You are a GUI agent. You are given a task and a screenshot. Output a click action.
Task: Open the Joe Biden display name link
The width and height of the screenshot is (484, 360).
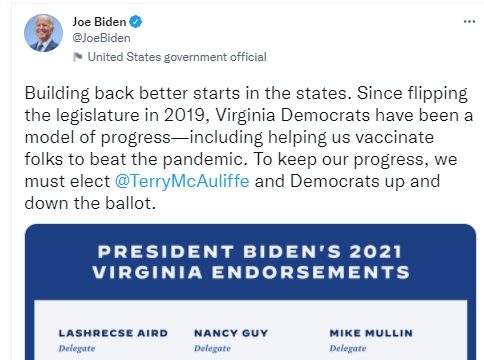pos(99,22)
